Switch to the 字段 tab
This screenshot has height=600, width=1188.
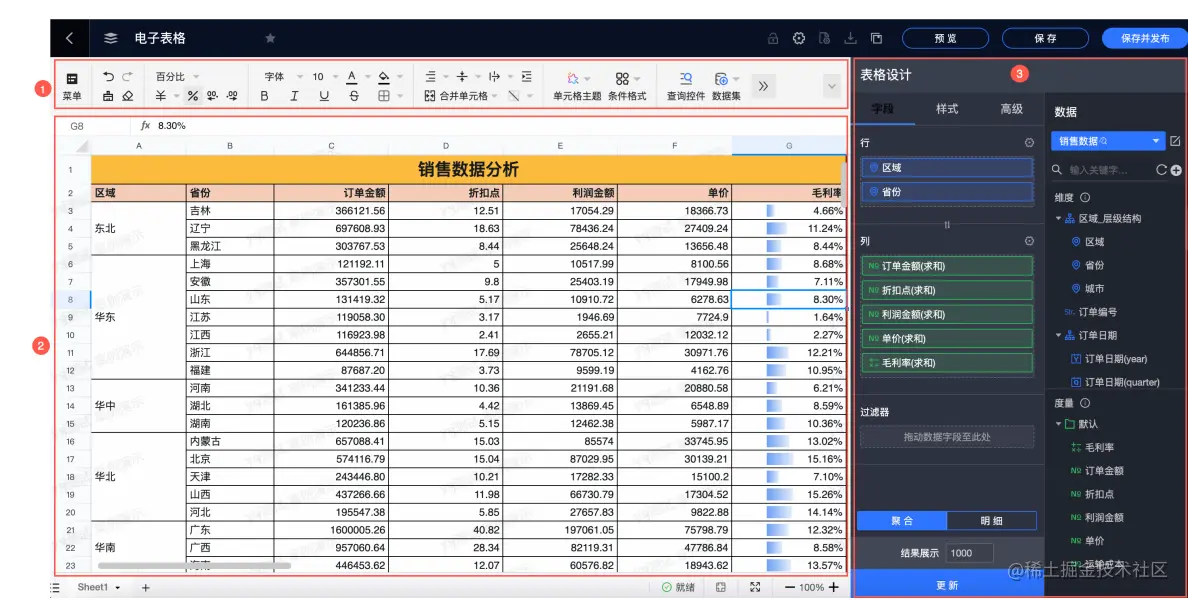[883, 109]
